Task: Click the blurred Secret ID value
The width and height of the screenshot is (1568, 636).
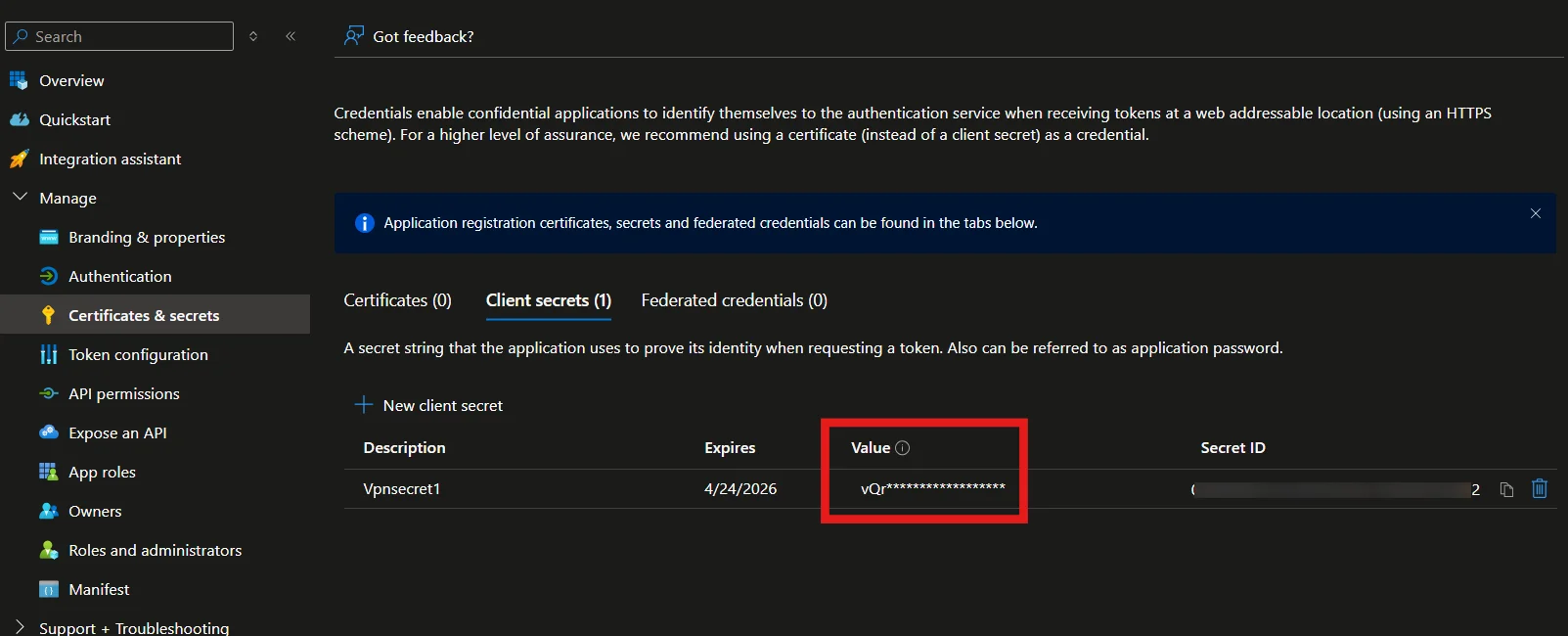Action: tap(1335, 489)
